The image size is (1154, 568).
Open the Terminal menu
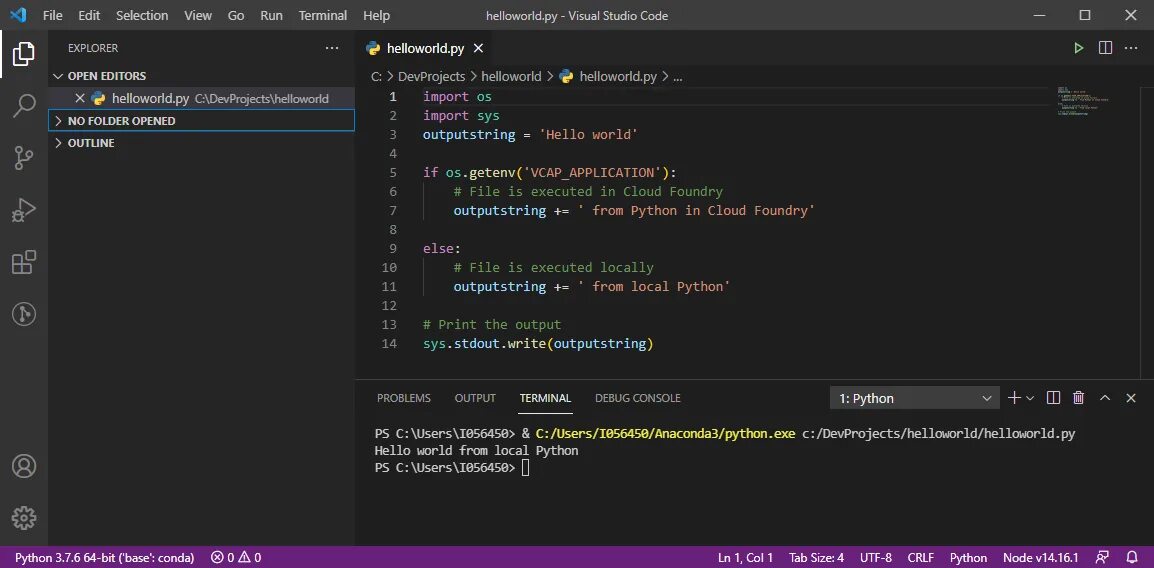pos(323,15)
